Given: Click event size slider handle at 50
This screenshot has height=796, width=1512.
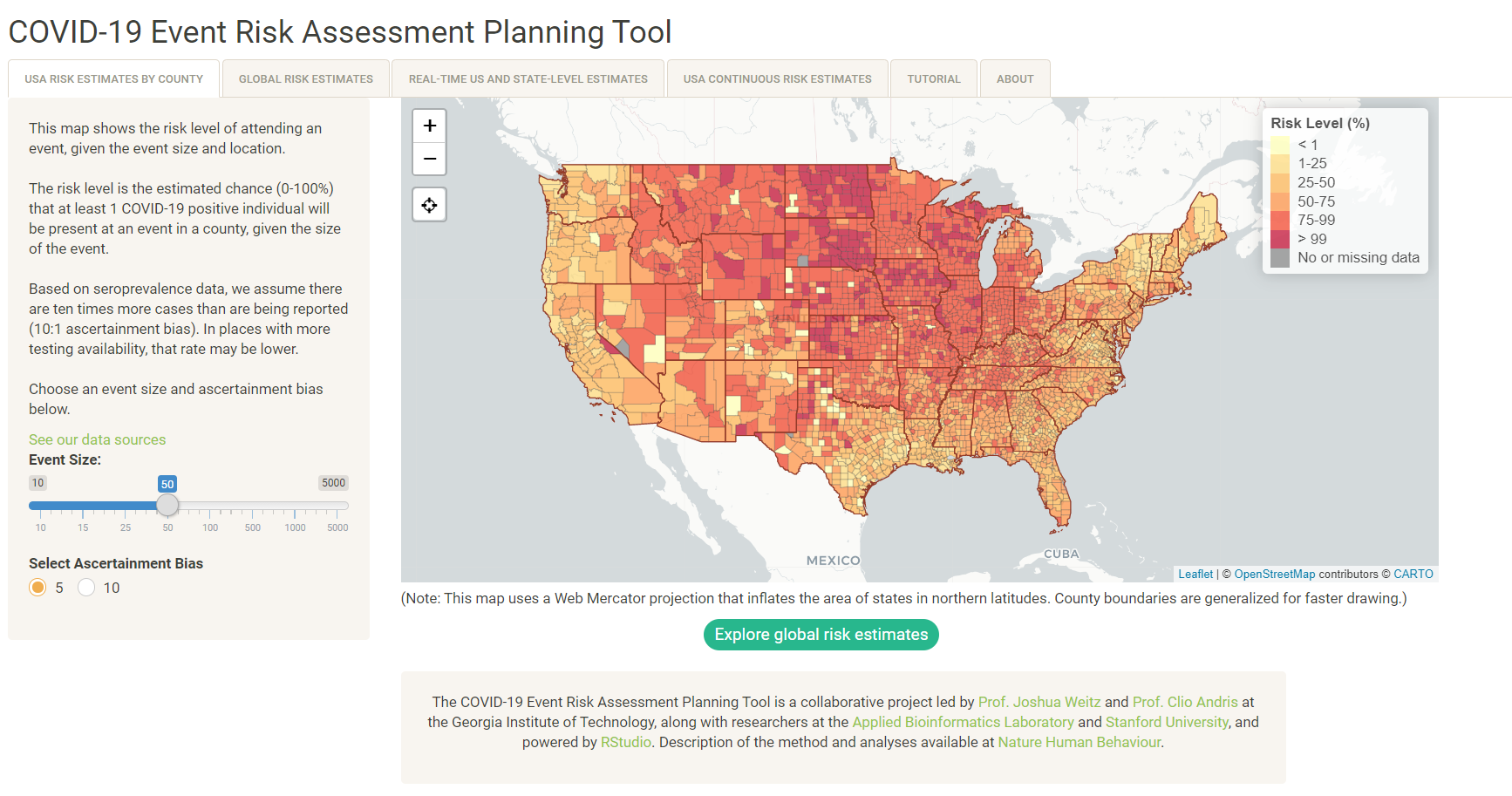Looking at the screenshot, I should 167,505.
